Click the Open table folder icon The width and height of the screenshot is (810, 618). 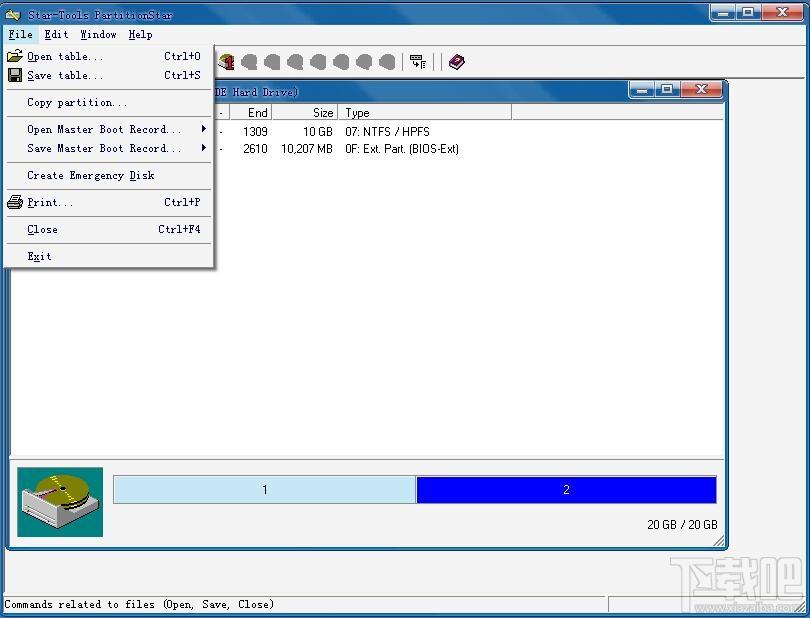point(15,56)
